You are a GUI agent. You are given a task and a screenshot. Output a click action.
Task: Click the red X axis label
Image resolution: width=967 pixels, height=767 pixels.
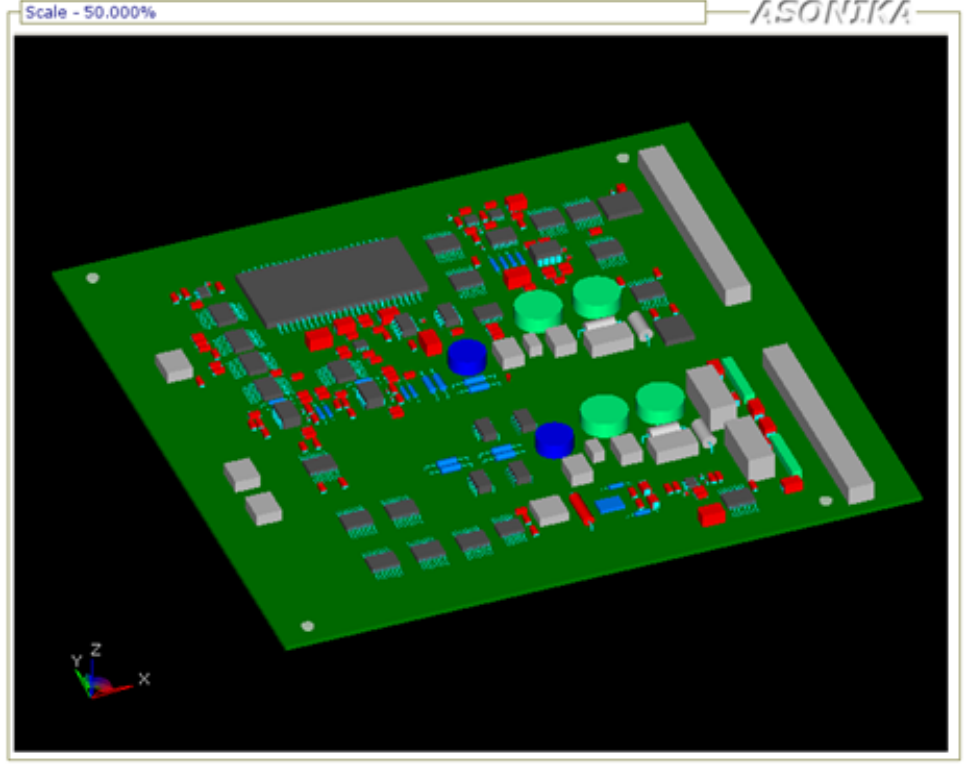(x=144, y=679)
